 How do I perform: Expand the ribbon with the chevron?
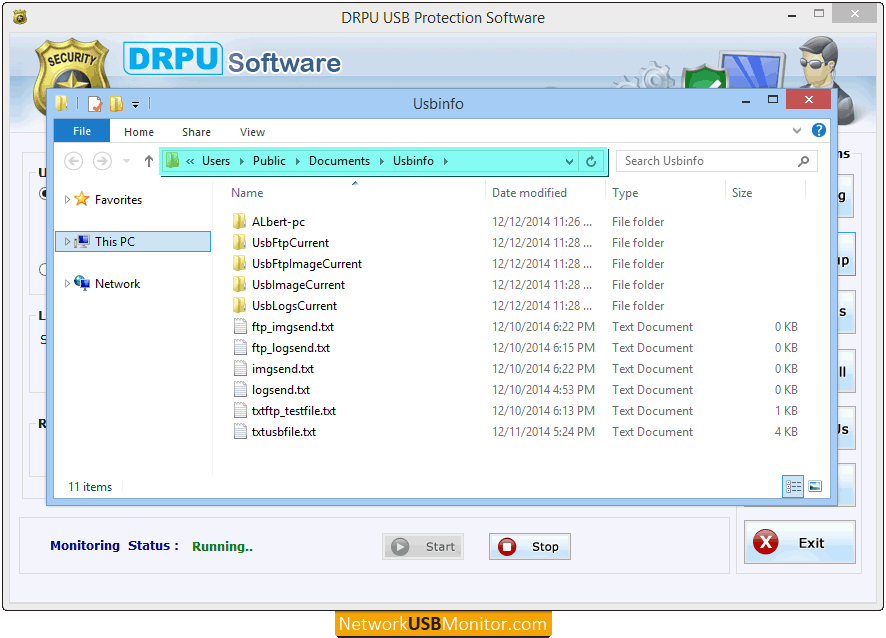pyautogui.click(x=797, y=131)
